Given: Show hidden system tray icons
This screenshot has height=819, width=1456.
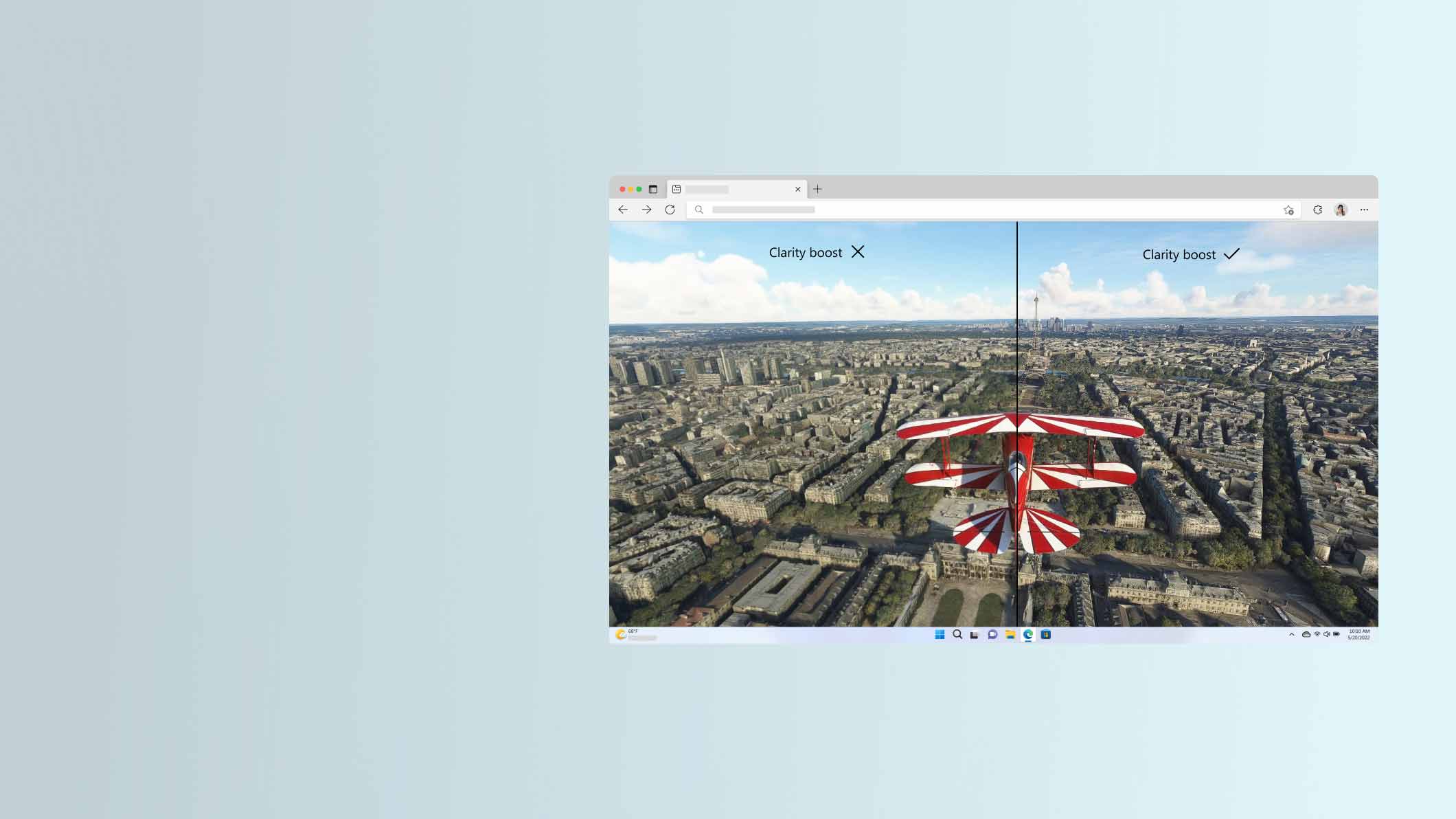Looking at the screenshot, I should point(1292,634).
